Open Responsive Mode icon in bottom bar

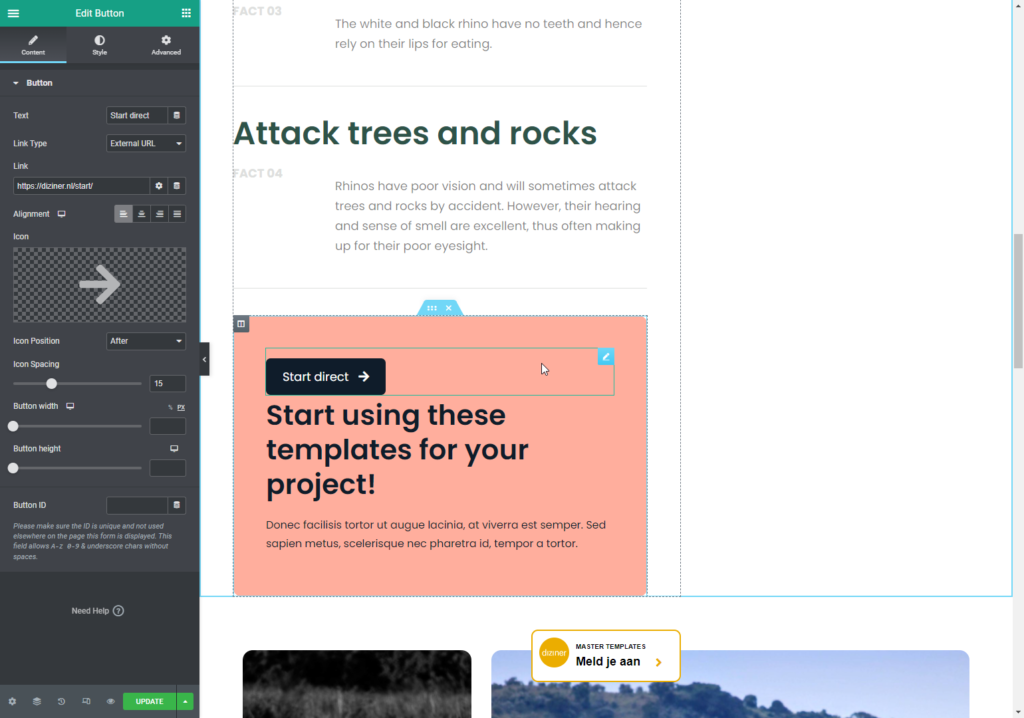(86, 701)
